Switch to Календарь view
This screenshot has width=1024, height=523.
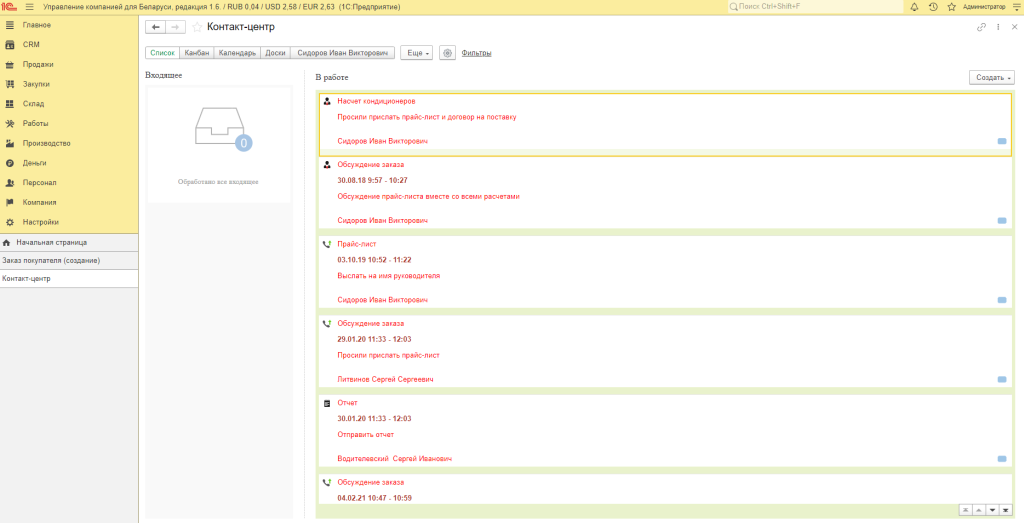(237, 53)
